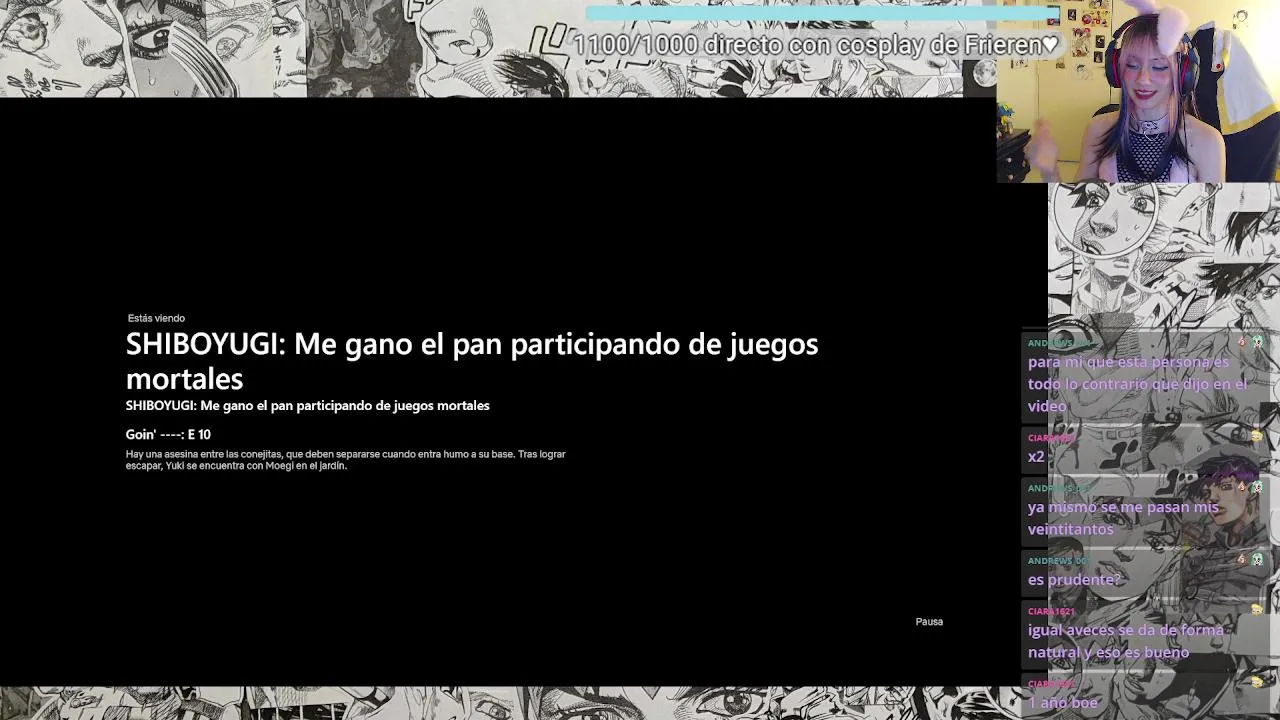Click the badge icon beside the 'x2' message
This screenshot has height=720, width=1280.
click(x=1257, y=437)
